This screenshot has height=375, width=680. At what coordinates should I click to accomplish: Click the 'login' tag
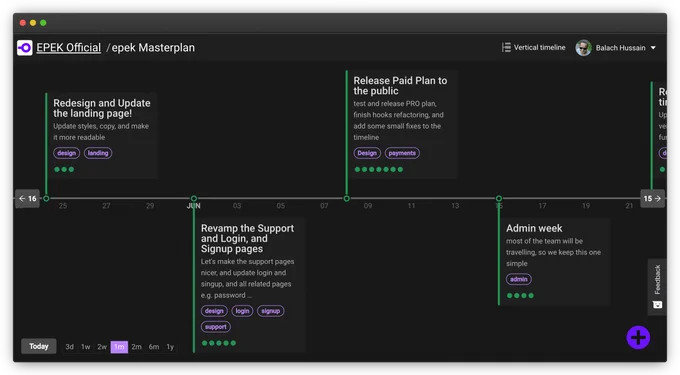[x=242, y=311]
